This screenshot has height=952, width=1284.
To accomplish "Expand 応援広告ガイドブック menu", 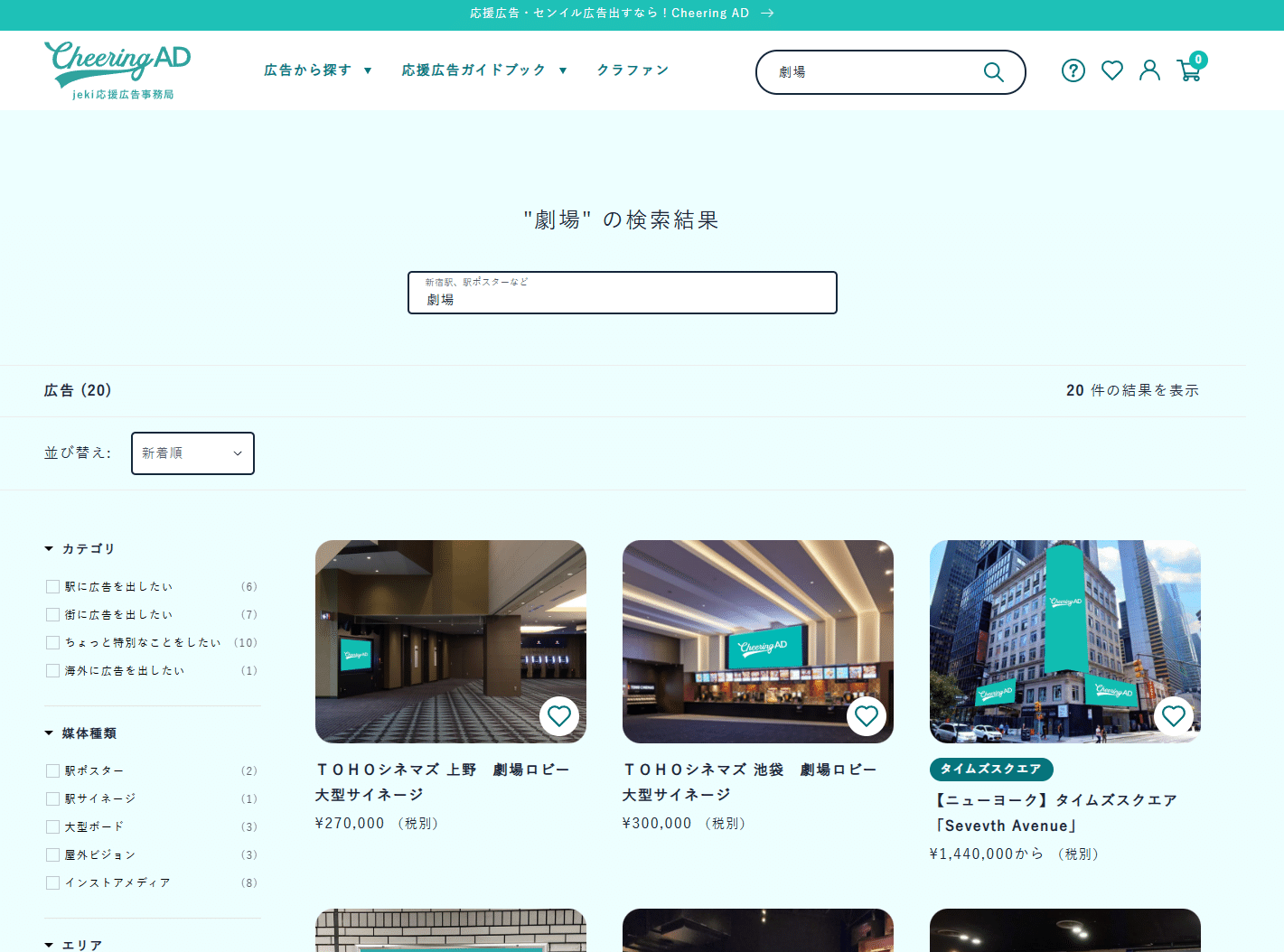I will pos(484,70).
